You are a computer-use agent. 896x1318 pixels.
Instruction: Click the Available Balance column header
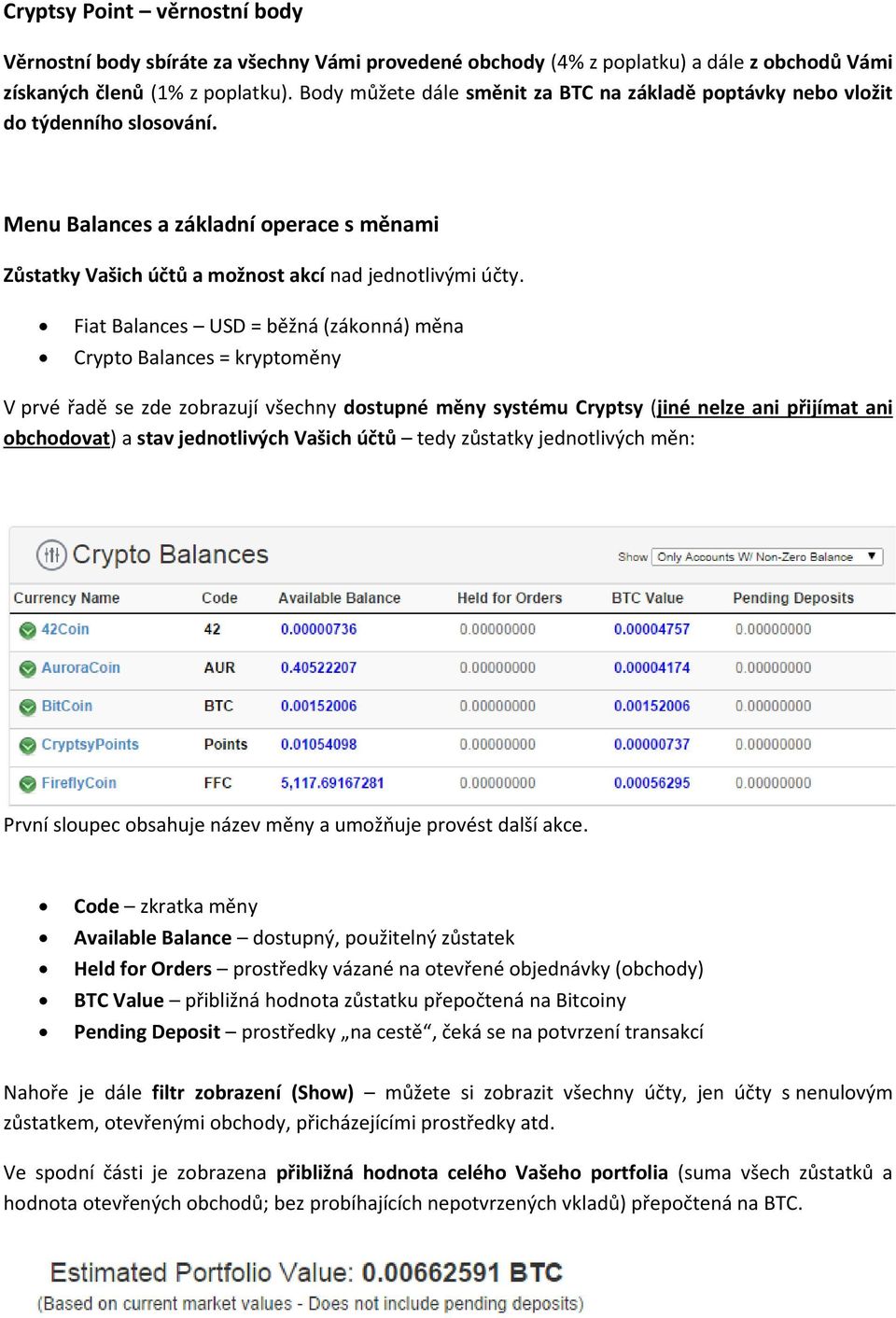pos(340,597)
